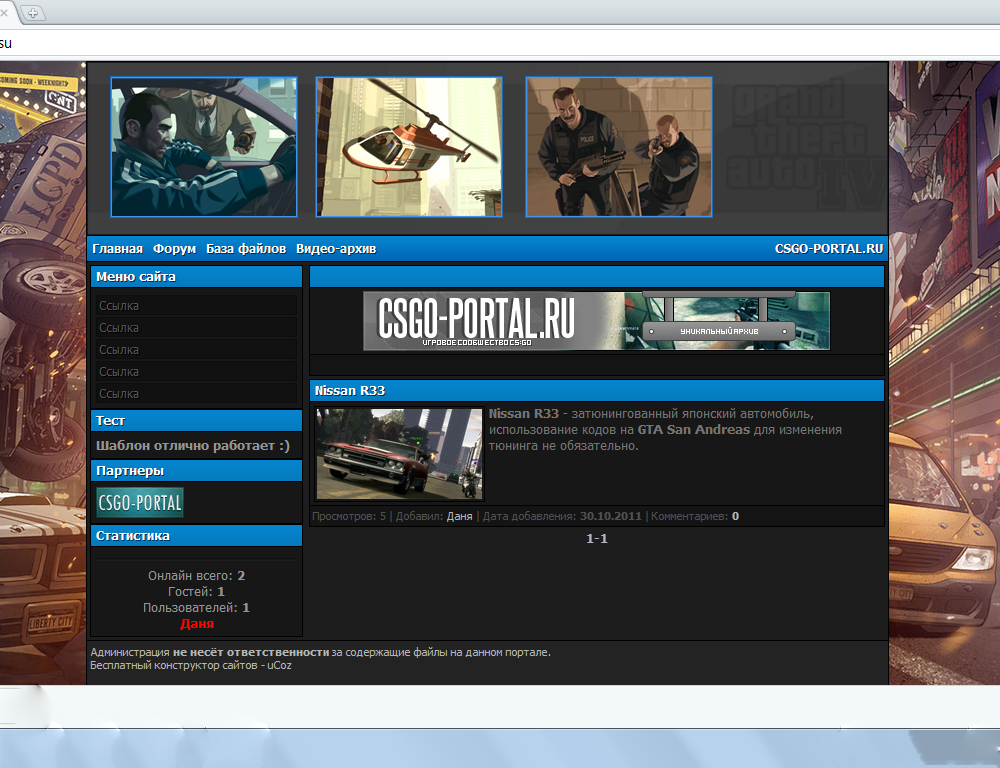
Task: Open Видео-архив navigation link
Action: (336, 249)
